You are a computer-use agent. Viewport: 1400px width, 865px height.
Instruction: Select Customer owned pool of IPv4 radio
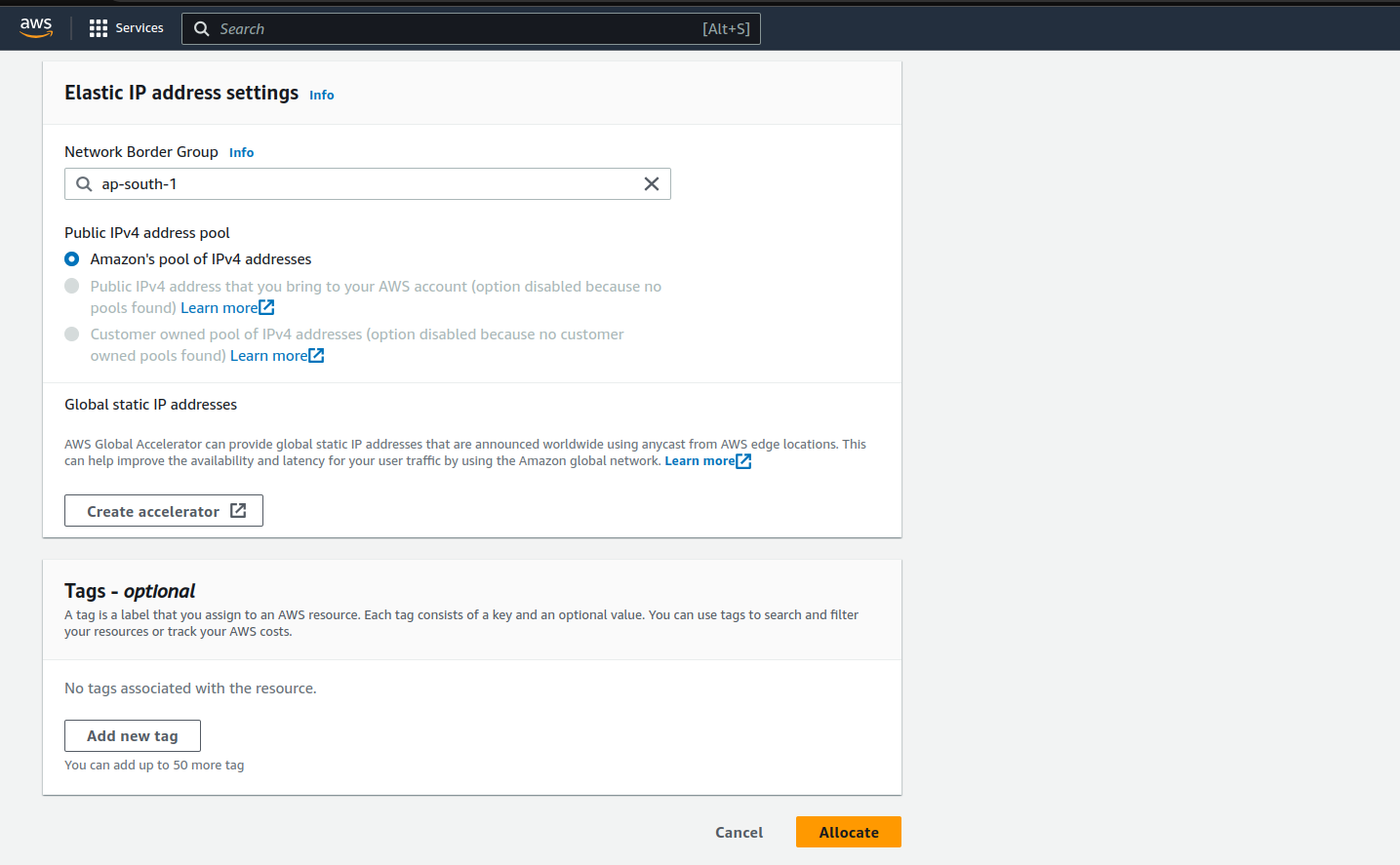click(x=72, y=334)
